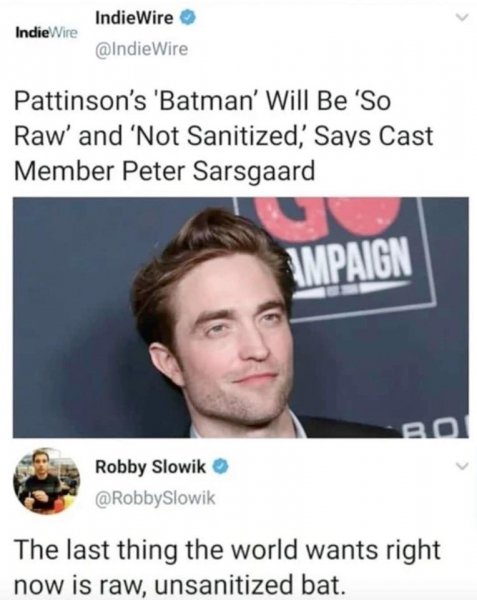Click Pattinson's face in the image
This screenshot has width=477, height=600.
230,344
